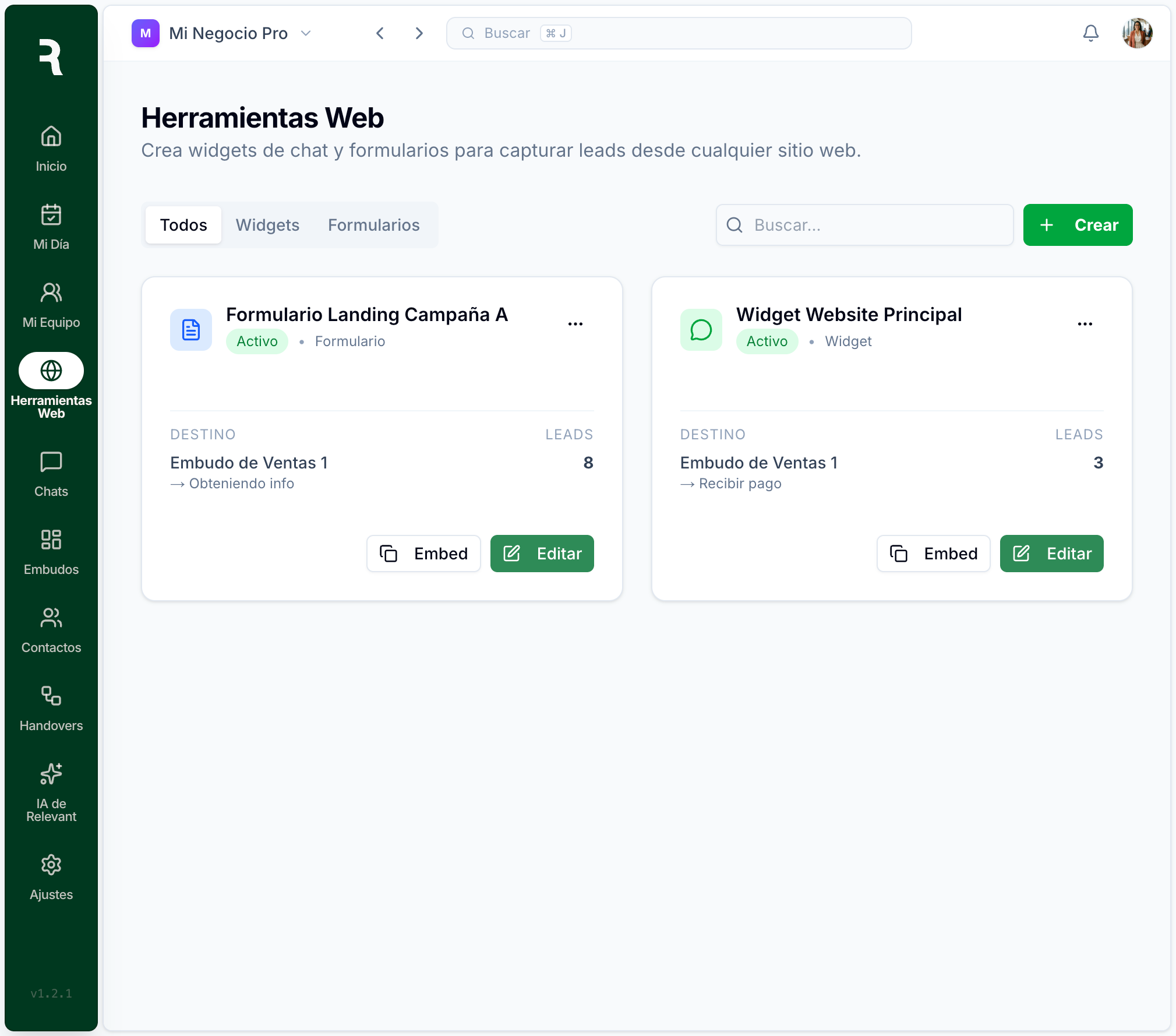The width and height of the screenshot is (1176, 1036).
Task: Click Editar on Widget Website Principal
Action: 1051,554
